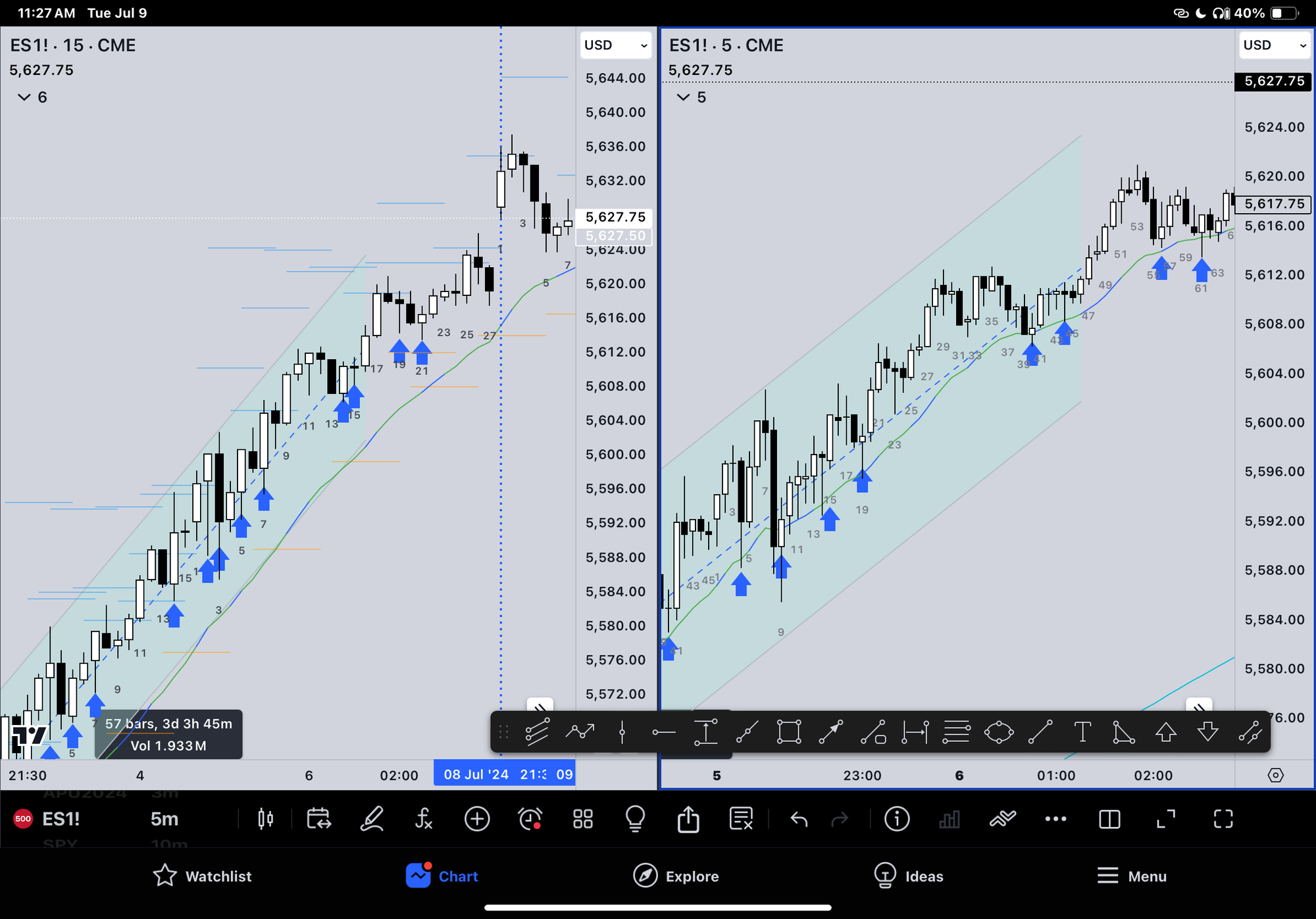Open the alerts alarm clock icon
The width and height of the screenshot is (1316, 919).
530,819
